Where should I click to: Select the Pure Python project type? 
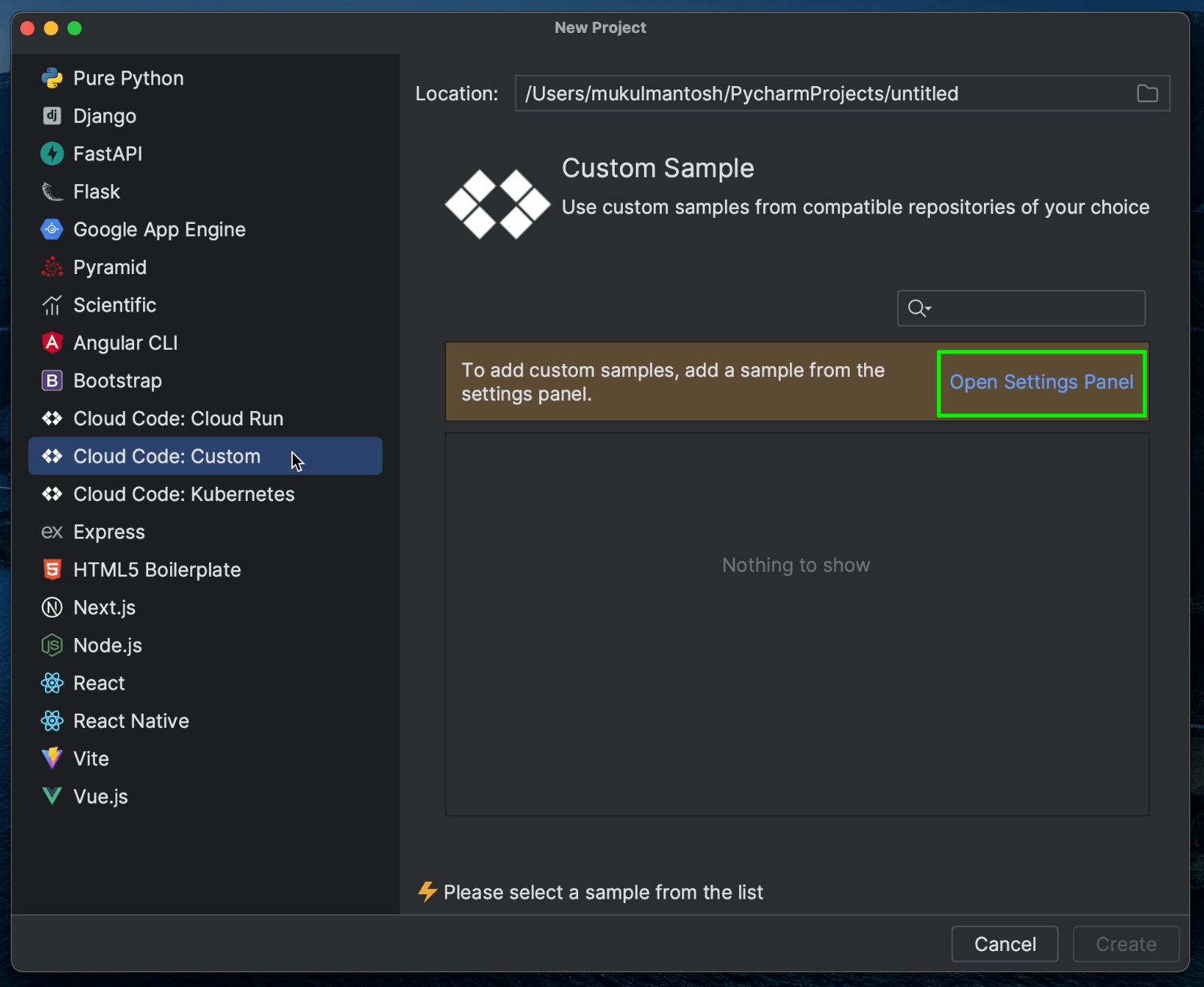point(128,78)
